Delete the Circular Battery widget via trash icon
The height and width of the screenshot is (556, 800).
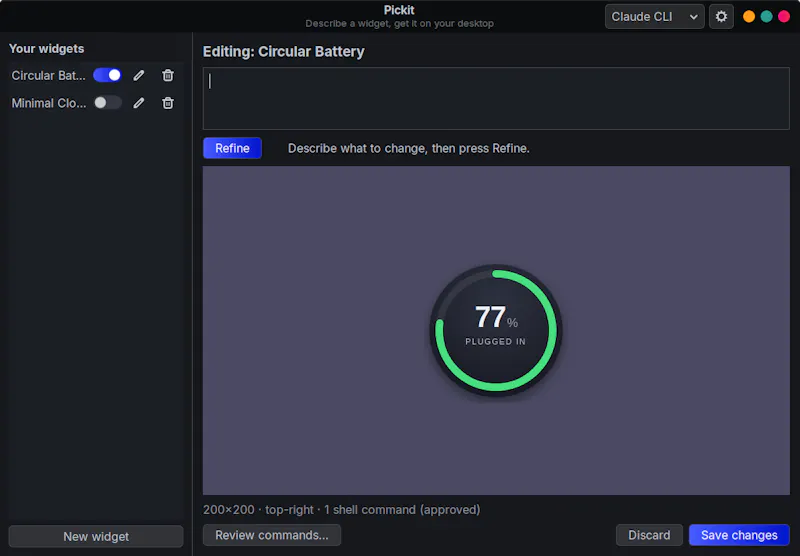[x=168, y=75]
